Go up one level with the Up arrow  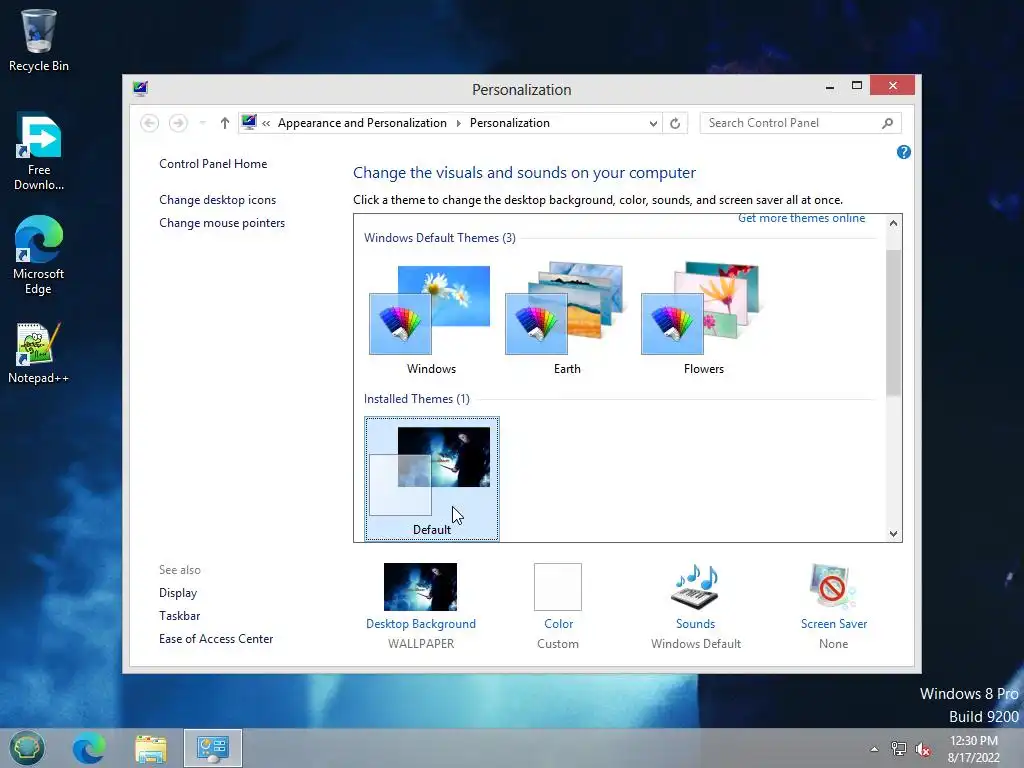(x=225, y=123)
